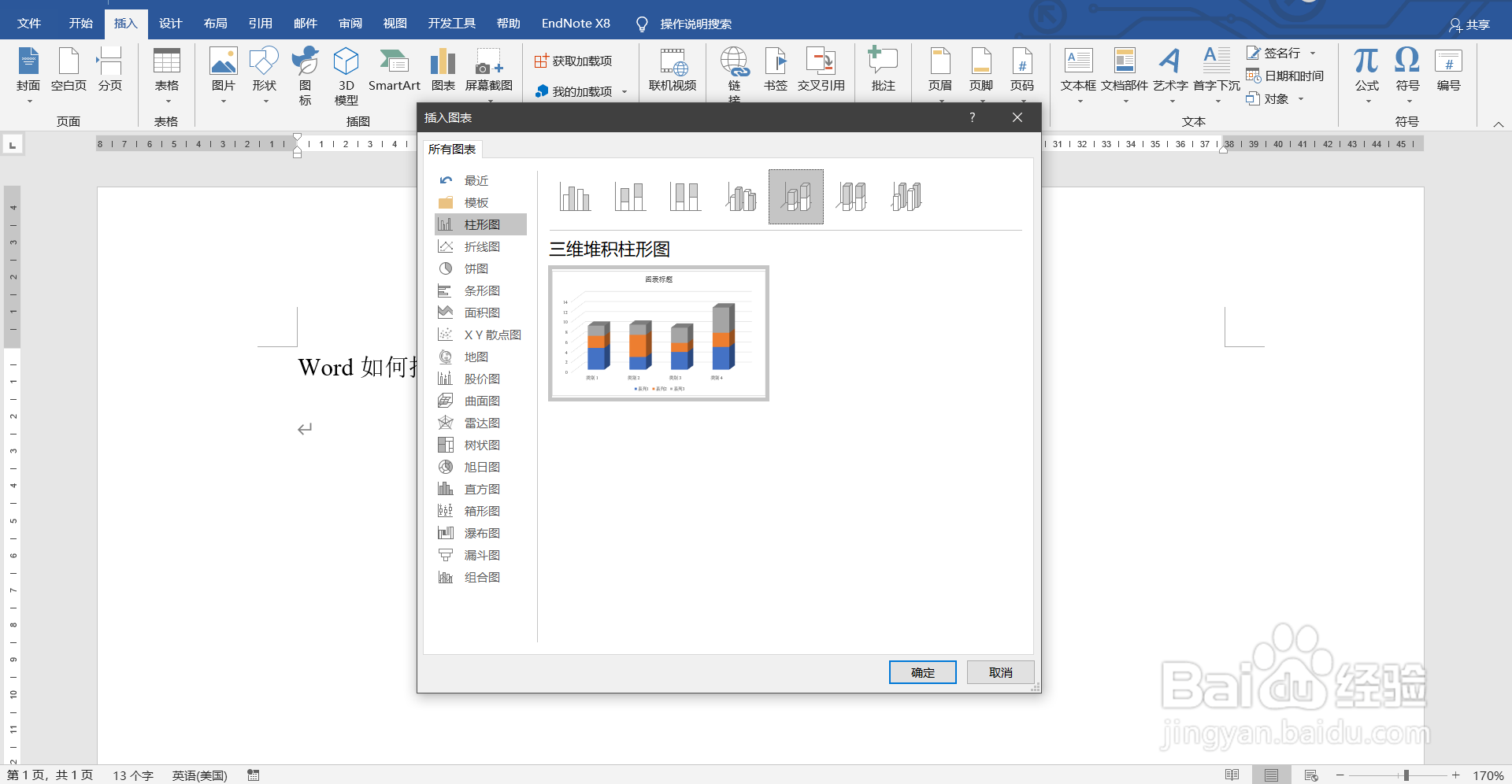Click the 3-D stacked column chart preview
1512x784 pixels.
point(658,333)
